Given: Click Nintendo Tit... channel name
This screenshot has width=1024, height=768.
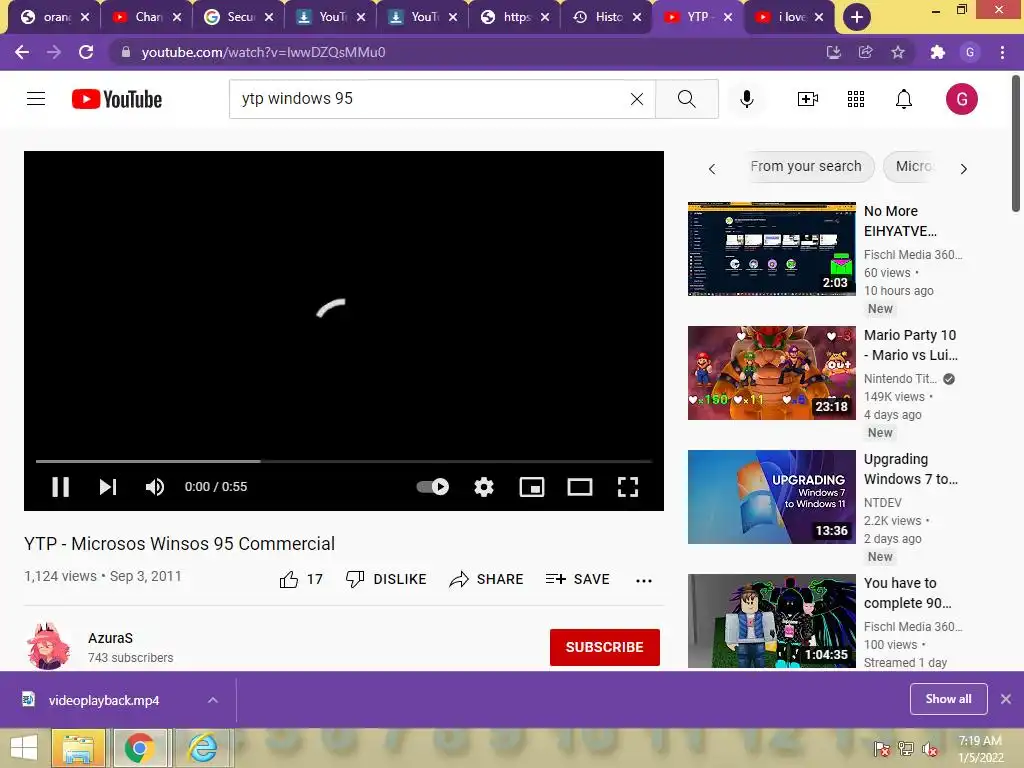Looking at the screenshot, I should (901, 378).
